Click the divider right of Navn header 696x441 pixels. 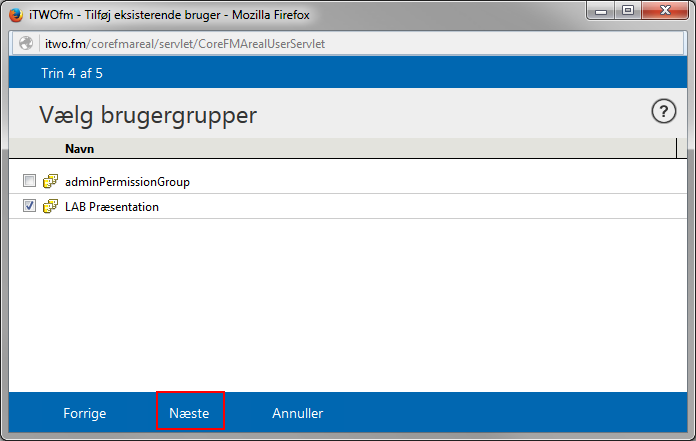coord(677,149)
